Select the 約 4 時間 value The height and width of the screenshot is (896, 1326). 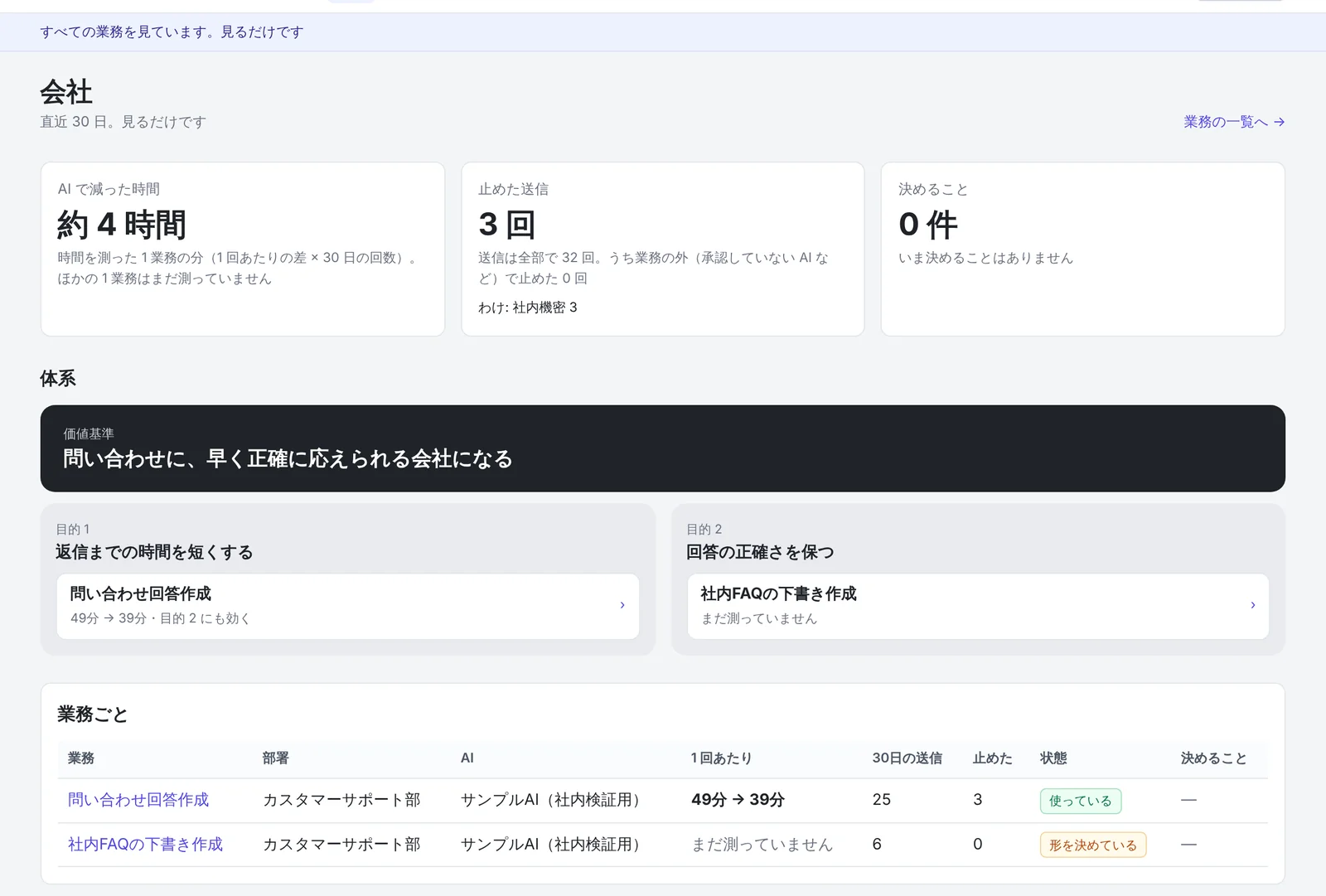coord(122,225)
